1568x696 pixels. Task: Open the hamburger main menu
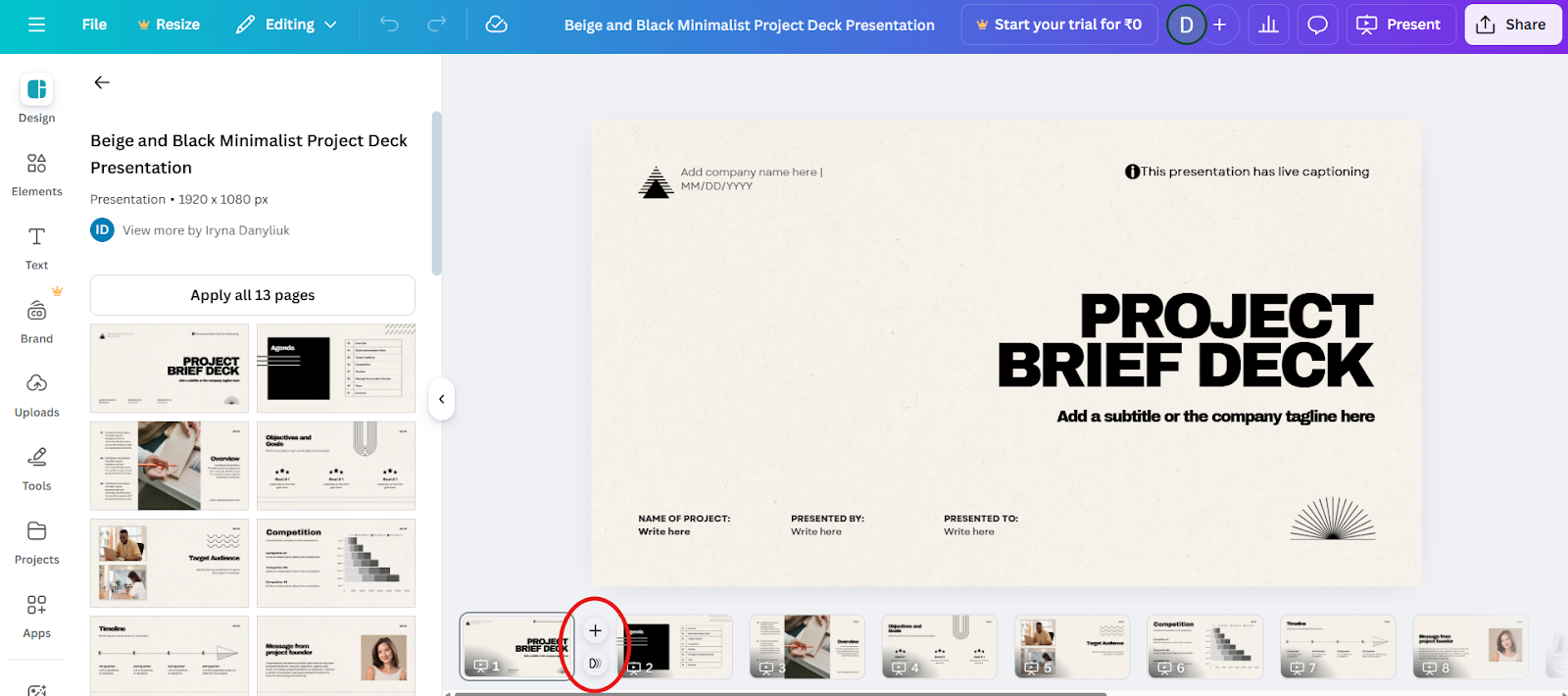(37, 25)
